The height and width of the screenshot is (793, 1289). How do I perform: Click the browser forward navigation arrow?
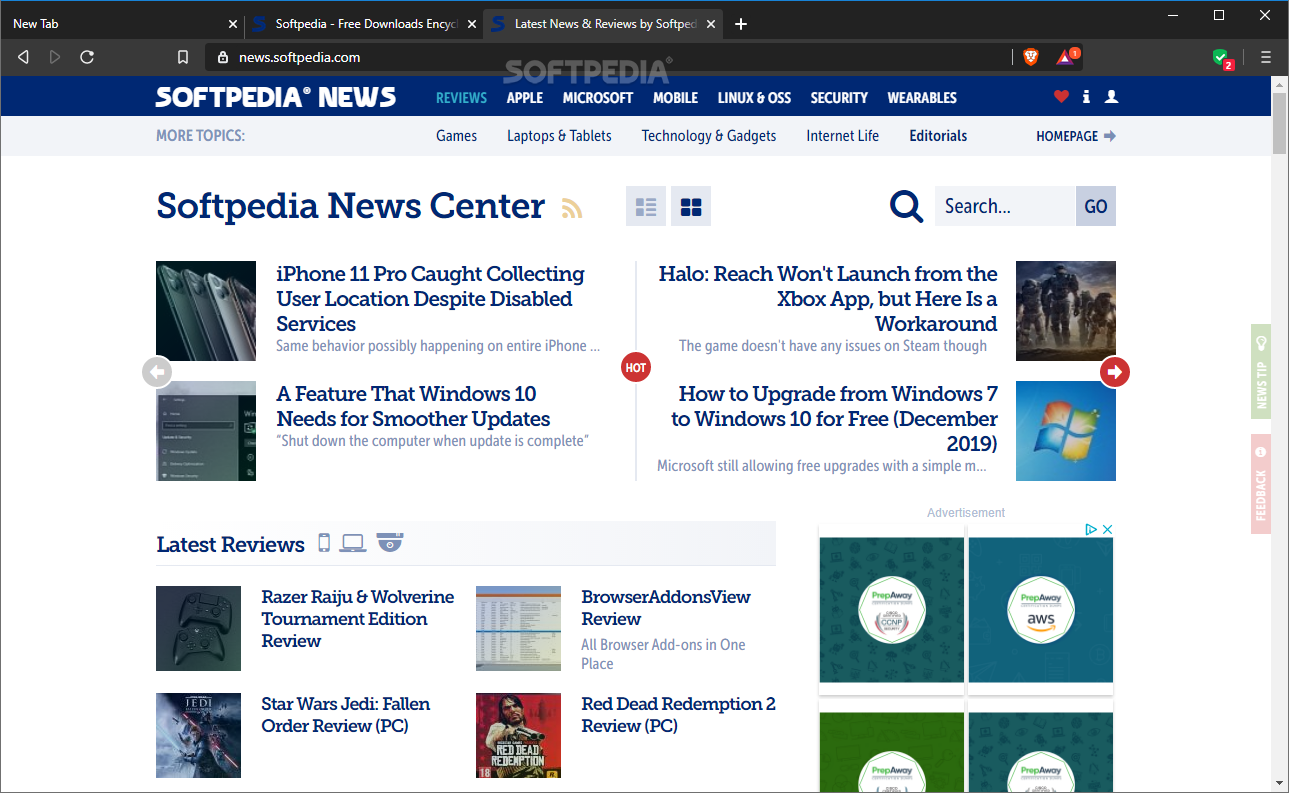55,57
